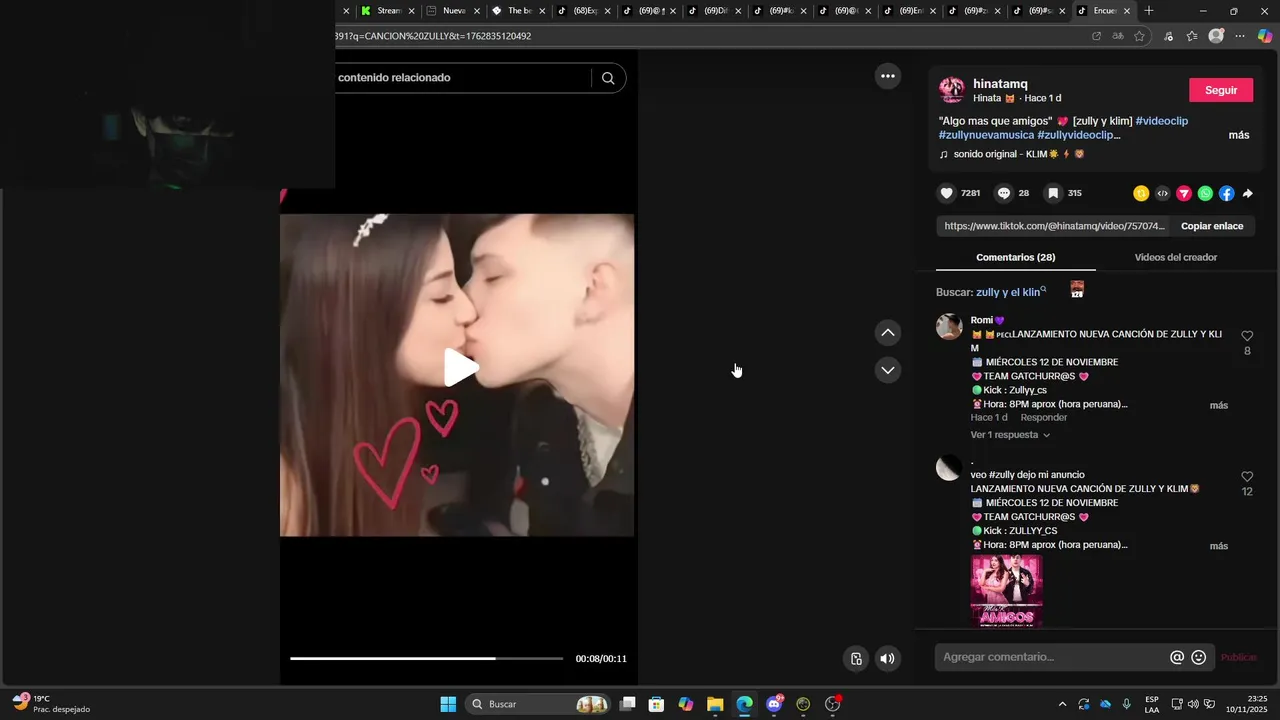Click the video progress bar
Viewport: 1280px width, 720px height.
coord(427,658)
